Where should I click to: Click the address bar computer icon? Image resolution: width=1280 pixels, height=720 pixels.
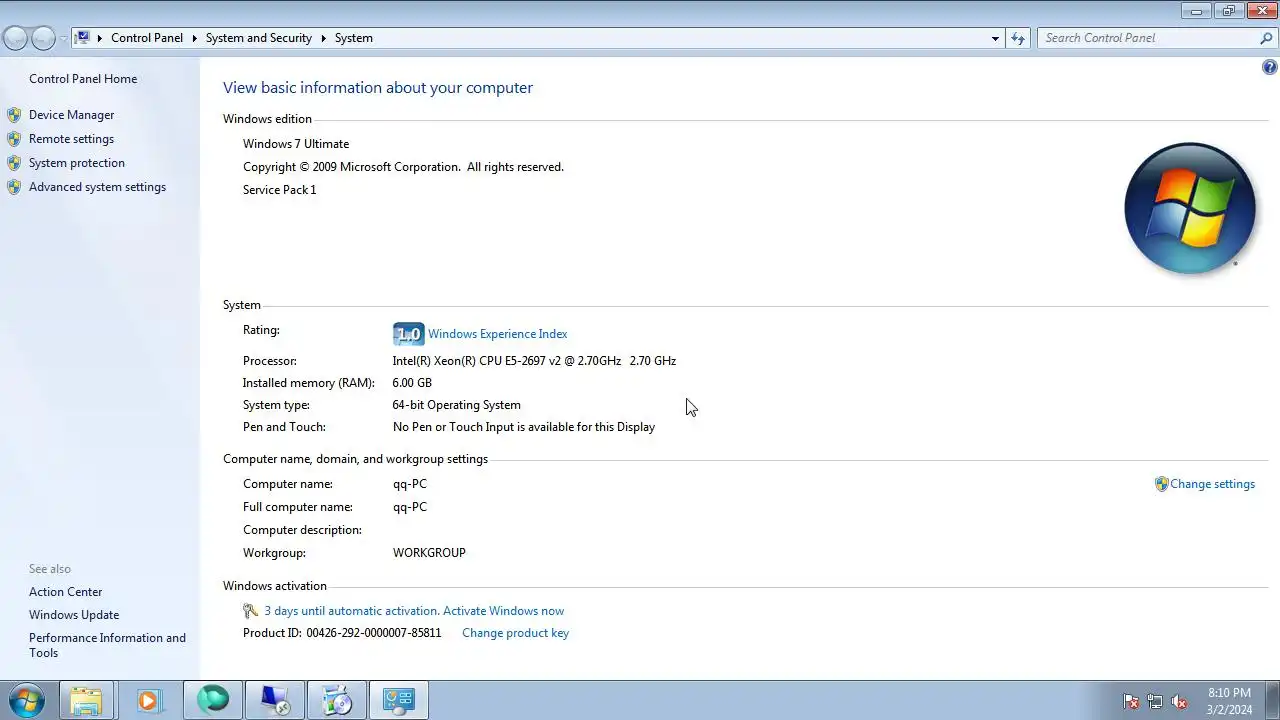pyautogui.click(x=83, y=38)
